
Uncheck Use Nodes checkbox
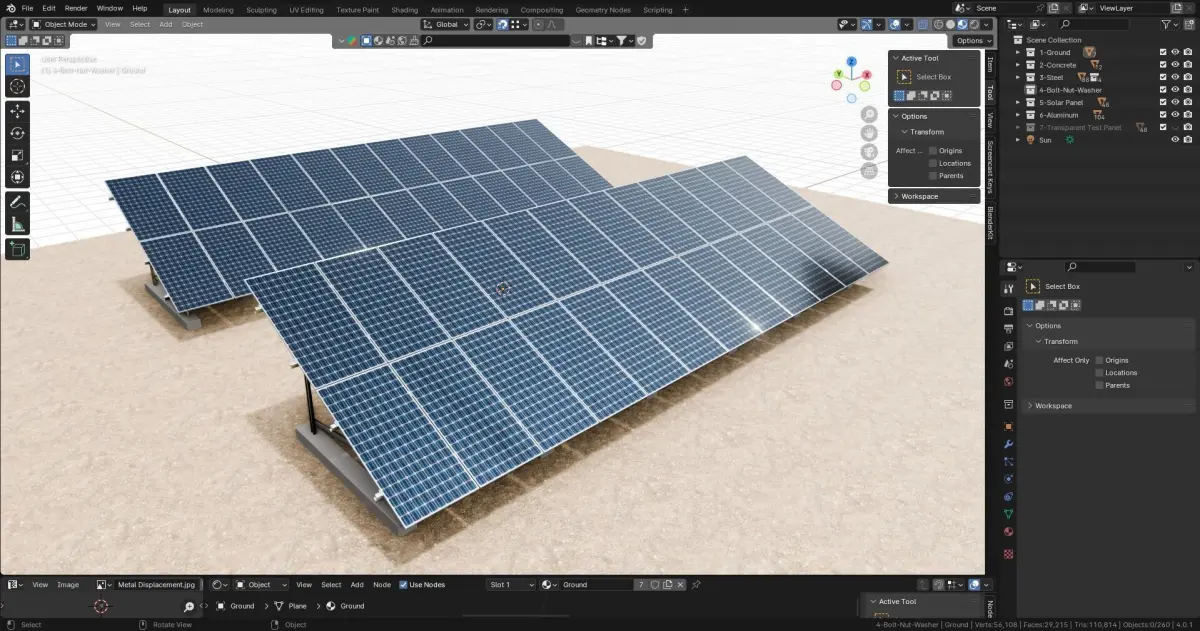(403, 585)
